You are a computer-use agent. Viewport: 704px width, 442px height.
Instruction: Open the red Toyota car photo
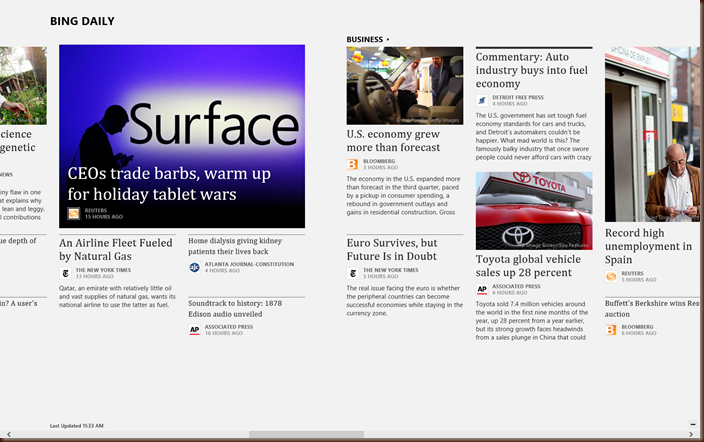[534, 210]
